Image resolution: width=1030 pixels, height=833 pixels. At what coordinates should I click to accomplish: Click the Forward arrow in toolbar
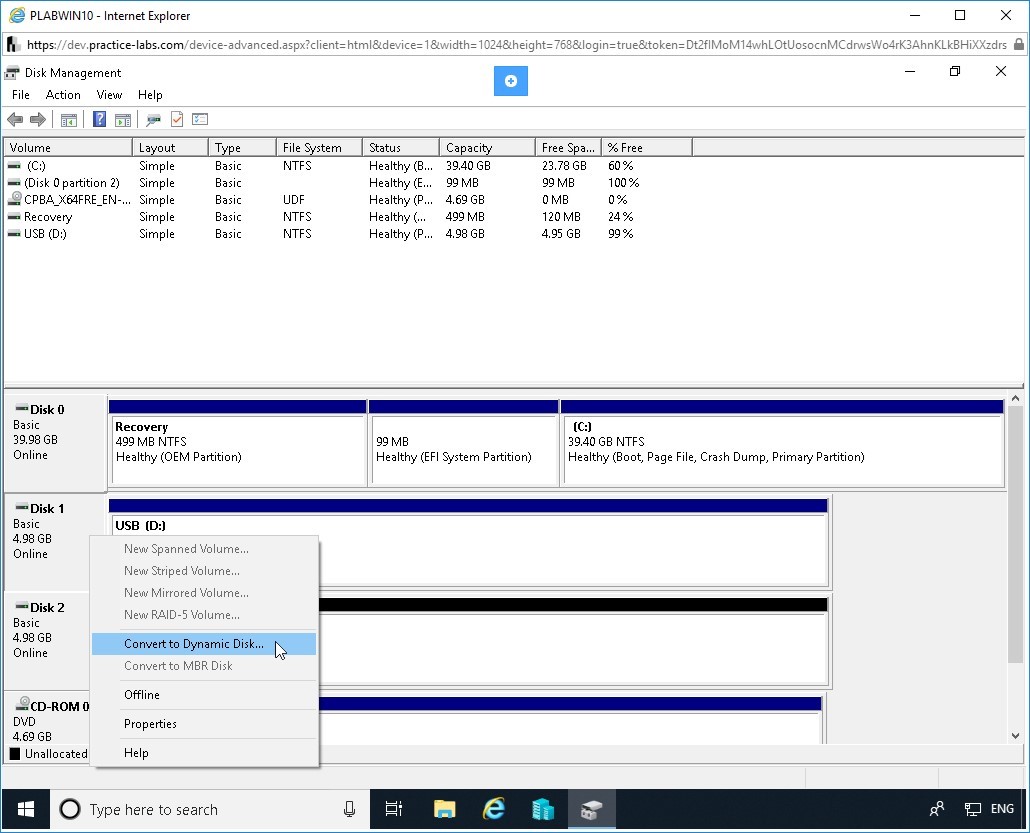[x=38, y=120]
